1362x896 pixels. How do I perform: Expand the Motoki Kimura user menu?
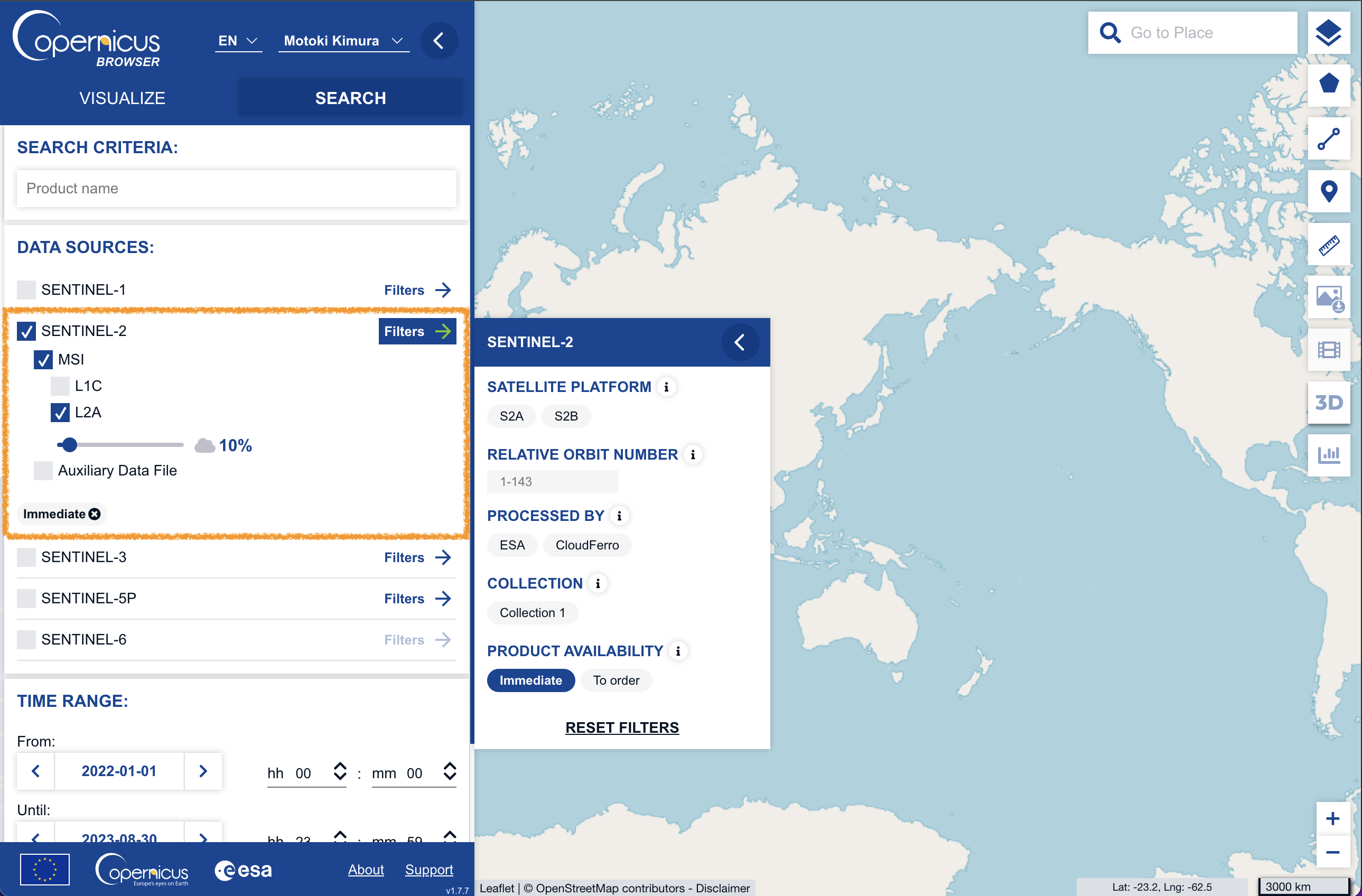[x=343, y=41]
